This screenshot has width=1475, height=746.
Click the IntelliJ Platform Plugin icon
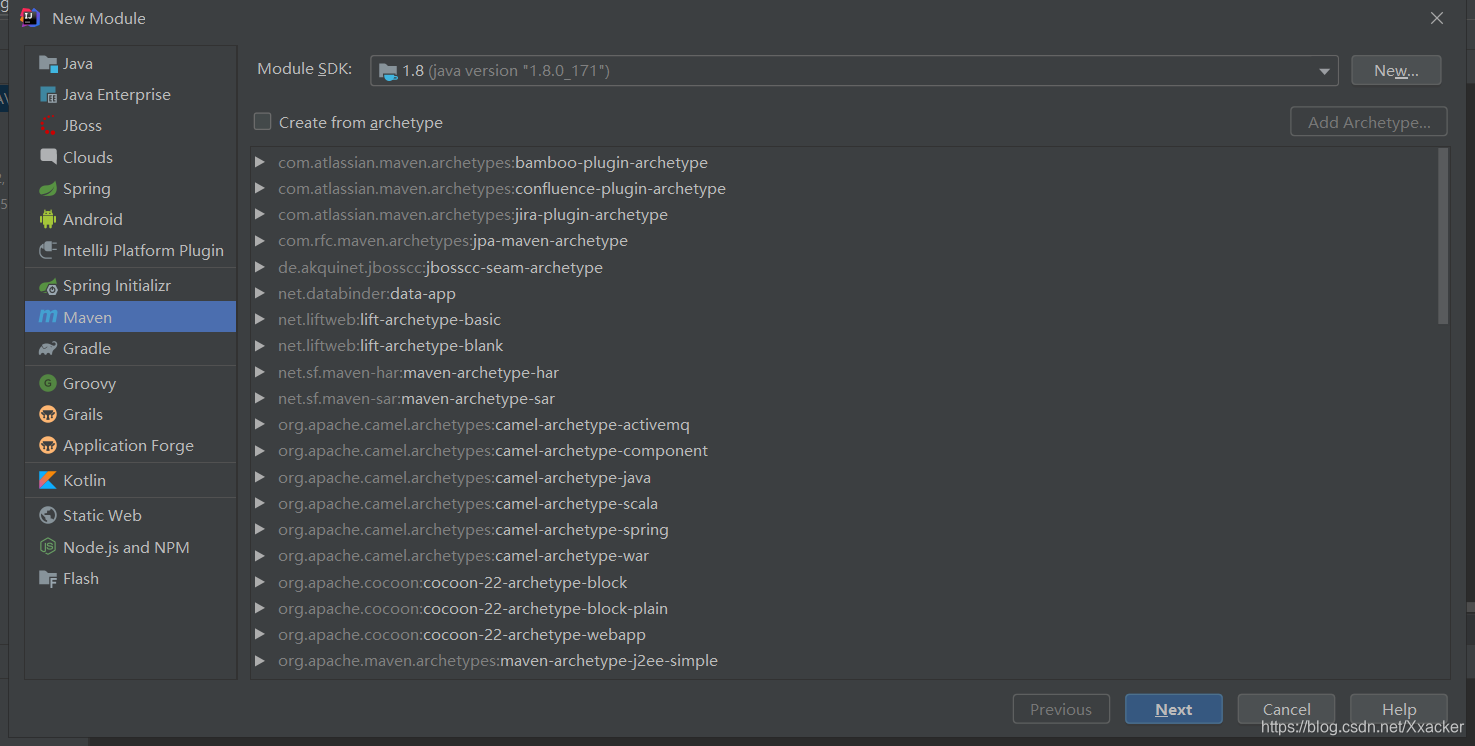[48, 250]
